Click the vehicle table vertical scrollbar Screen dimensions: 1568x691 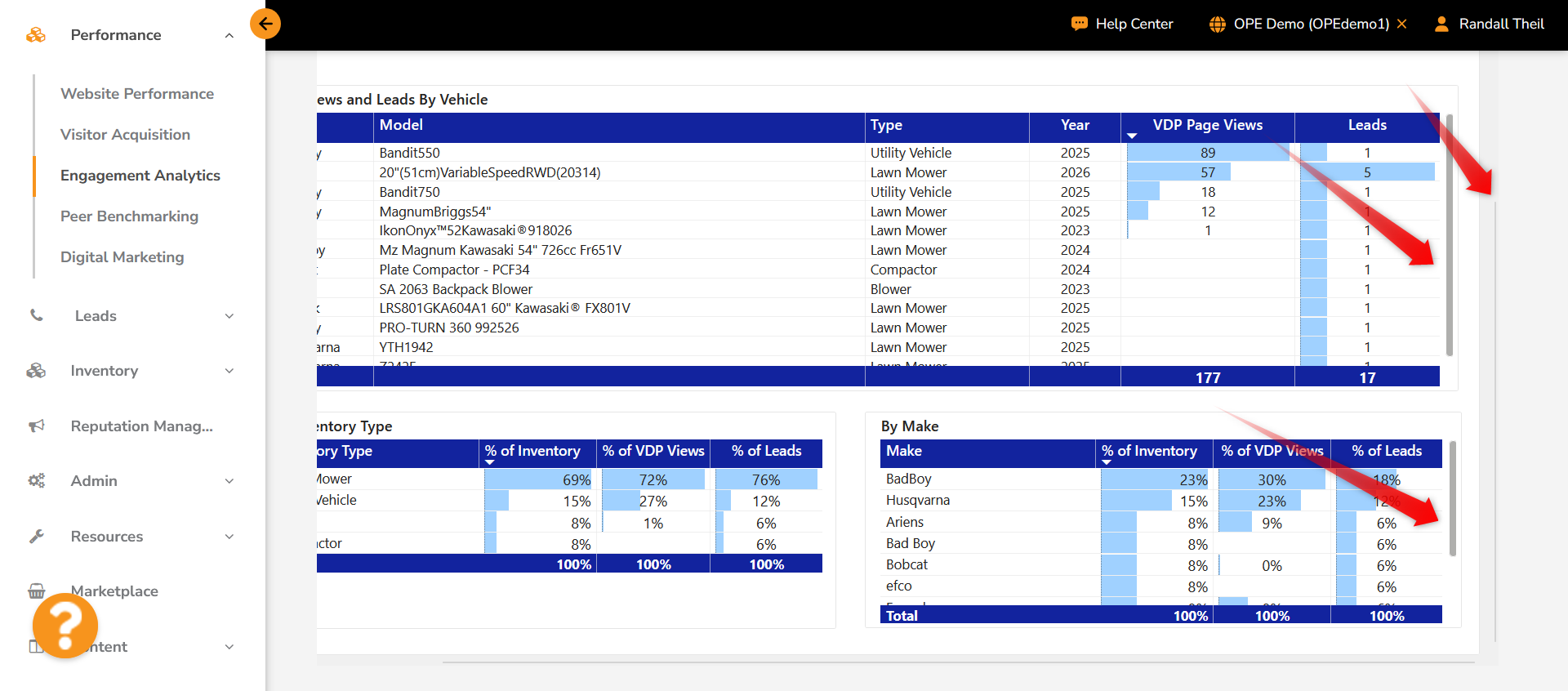pyautogui.click(x=1450, y=235)
